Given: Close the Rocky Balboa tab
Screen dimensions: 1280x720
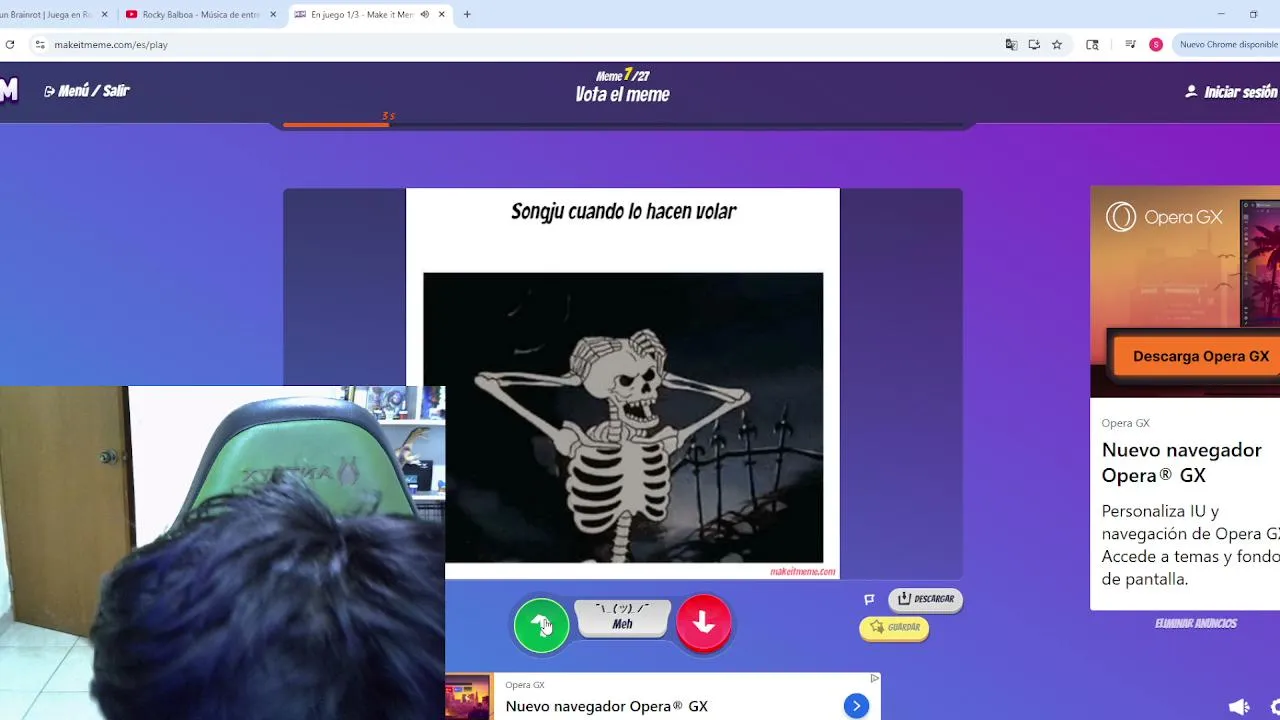Looking at the screenshot, I should pyautogui.click(x=273, y=15).
